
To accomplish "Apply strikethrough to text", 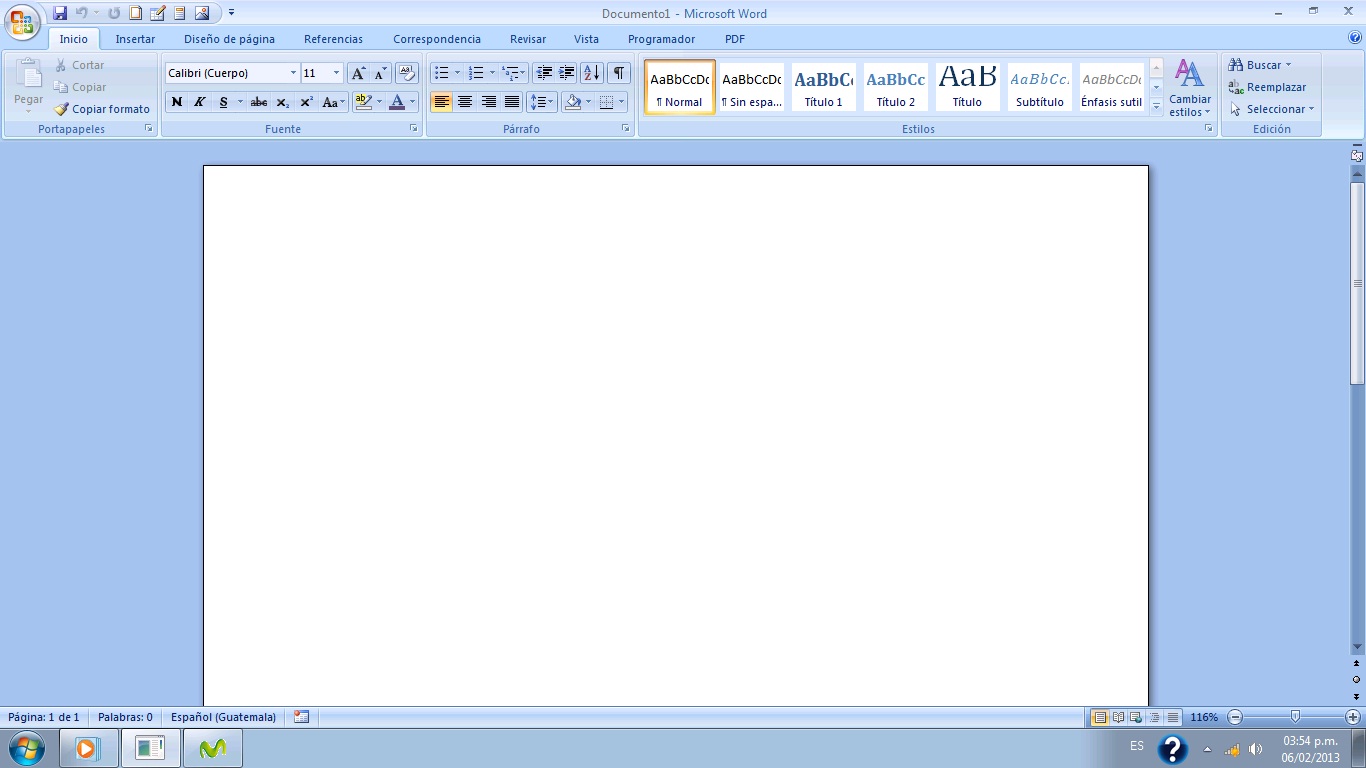I will pyautogui.click(x=258, y=102).
